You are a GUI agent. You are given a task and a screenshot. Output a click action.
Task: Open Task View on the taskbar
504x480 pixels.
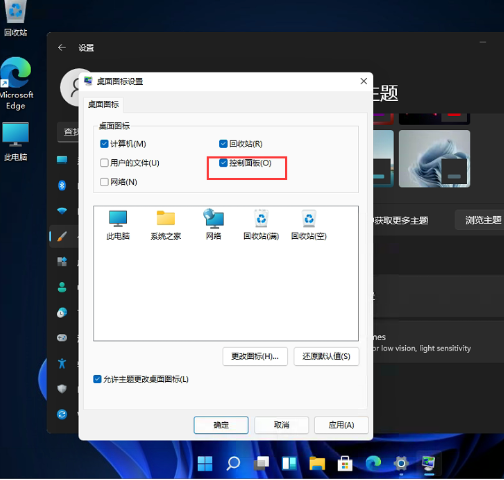click(x=261, y=463)
